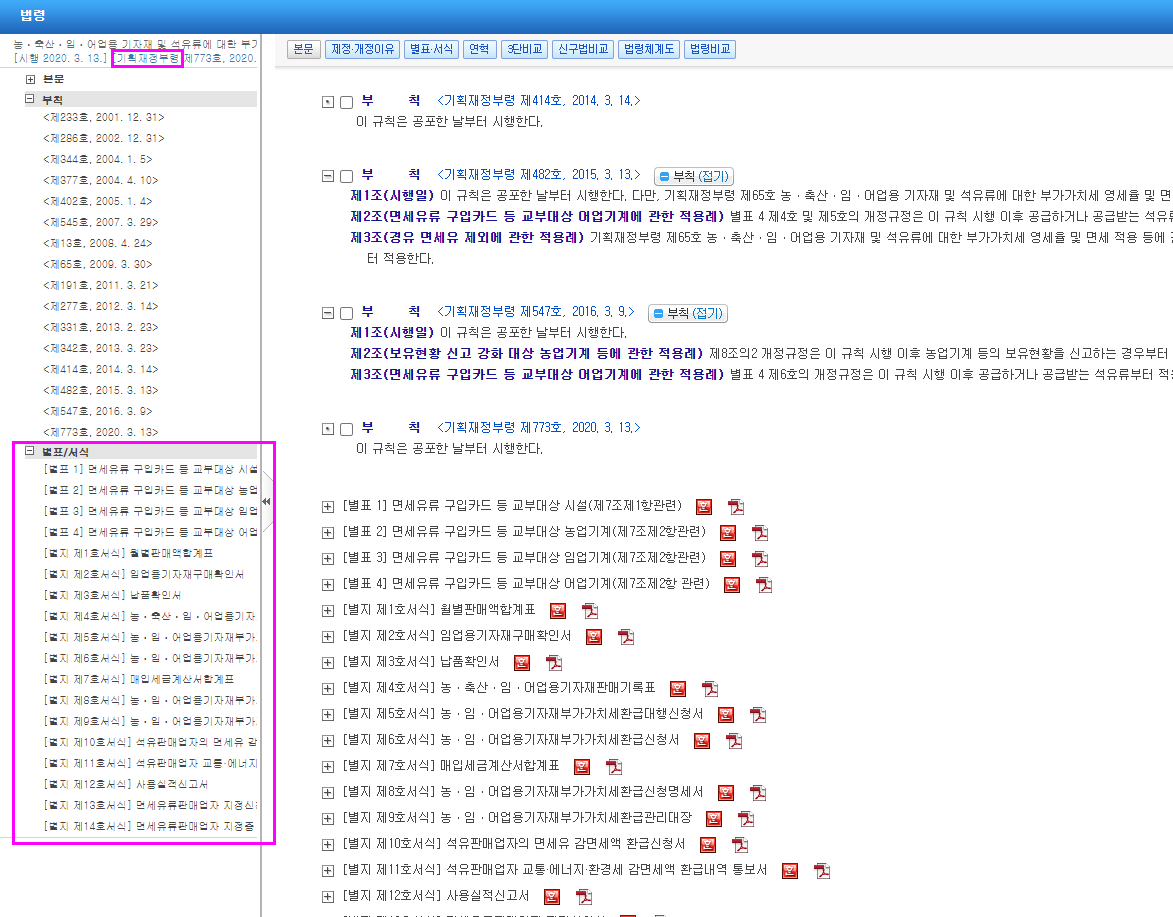Open PDF icon for 별표 4 어업기계

tap(764, 585)
